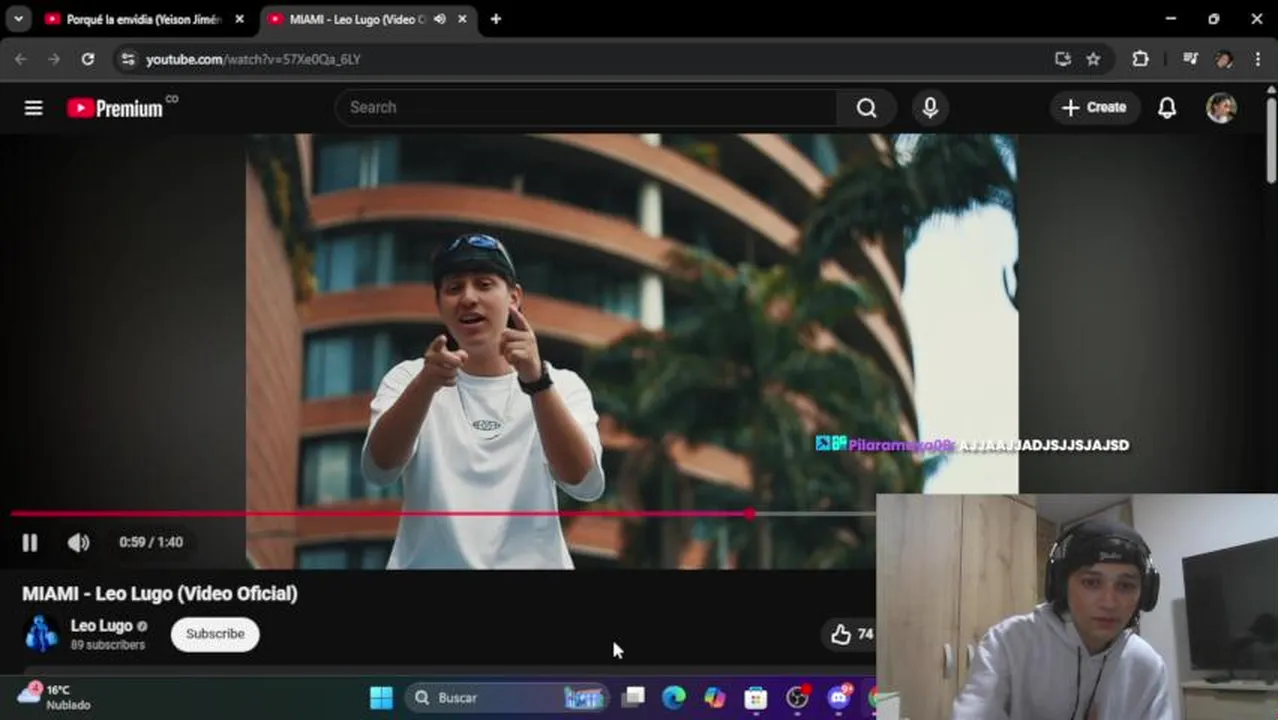Open YouTube notifications bell
The height and width of the screenshot is (720, 1278).
(x=1167, y=108)
